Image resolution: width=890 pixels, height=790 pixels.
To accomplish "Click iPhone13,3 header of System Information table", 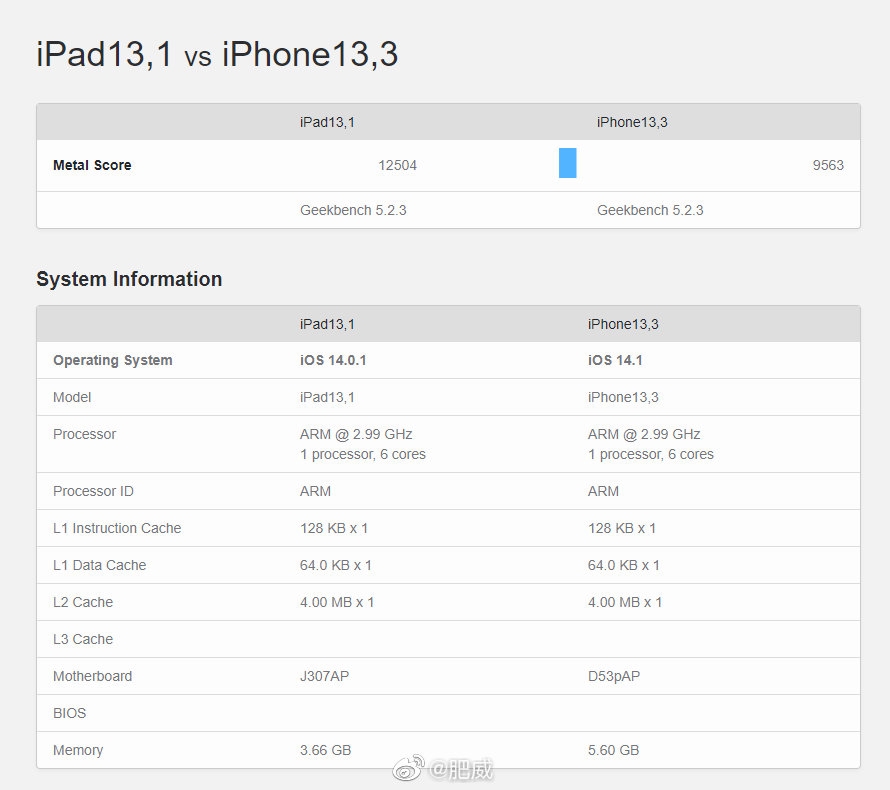I will (623, 324).
